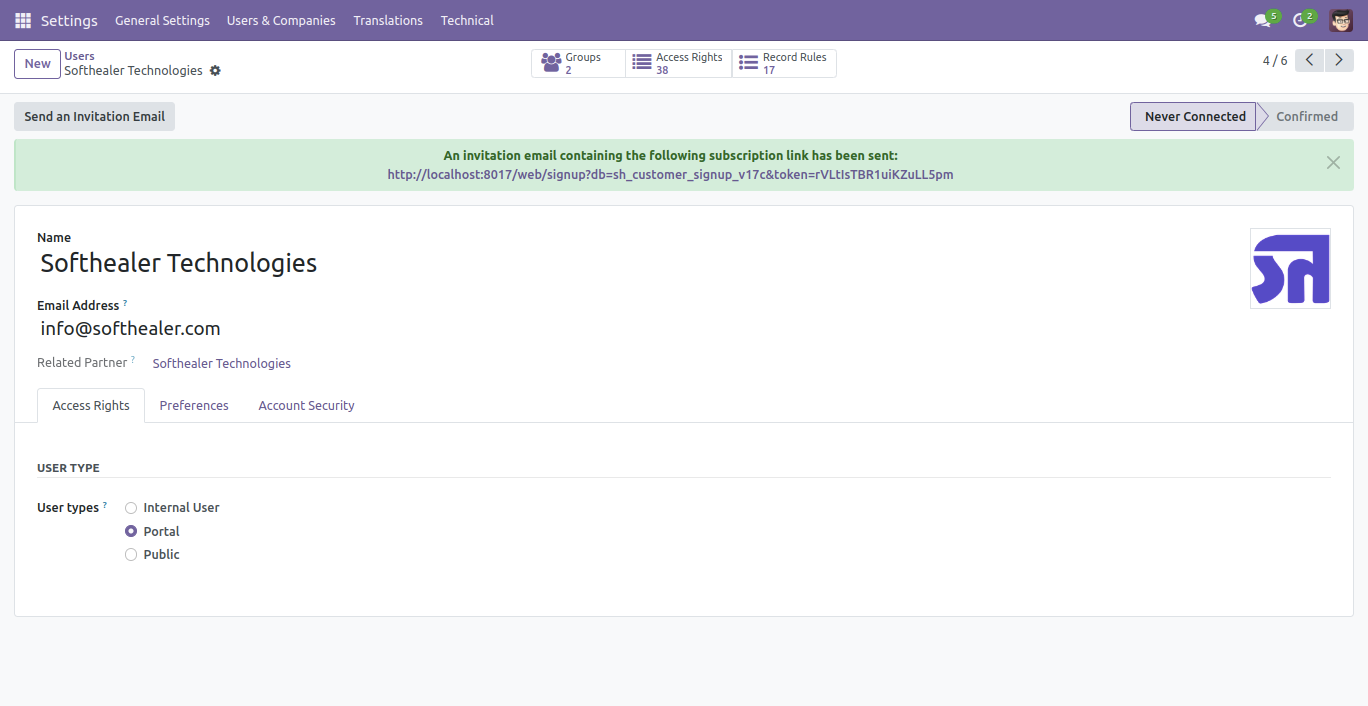Viewport: 1368px width, 706px height.
Task: Click the 4 / 6 pager counter
Action: pyautogui.click(x=1275, y=61)
